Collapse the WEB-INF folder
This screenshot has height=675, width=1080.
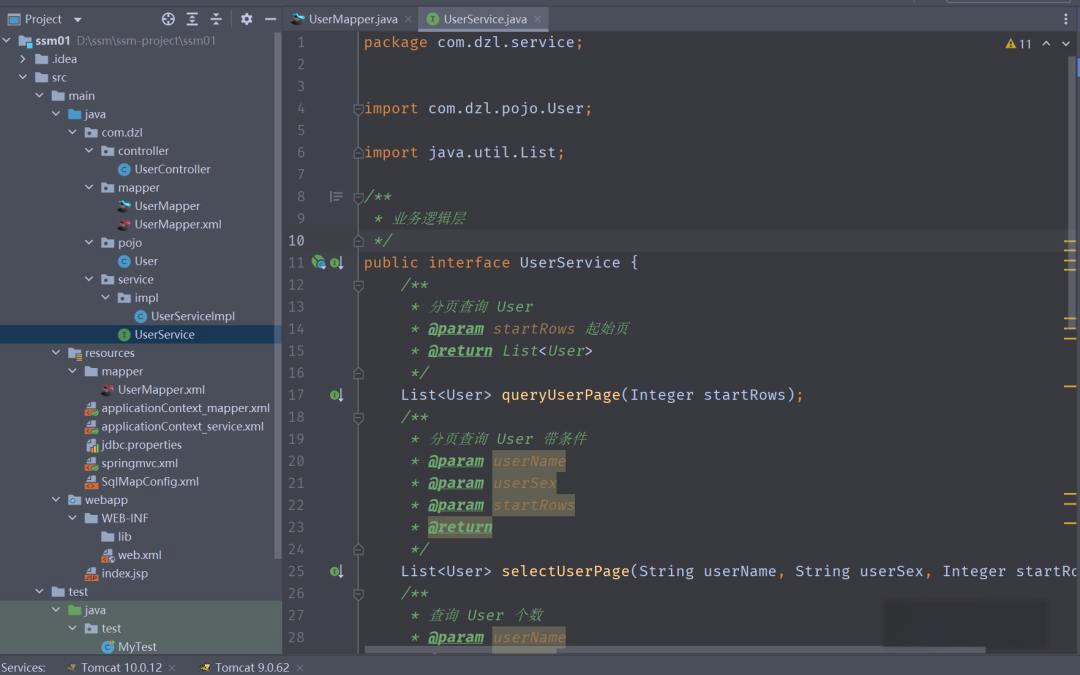click(72, 518)
